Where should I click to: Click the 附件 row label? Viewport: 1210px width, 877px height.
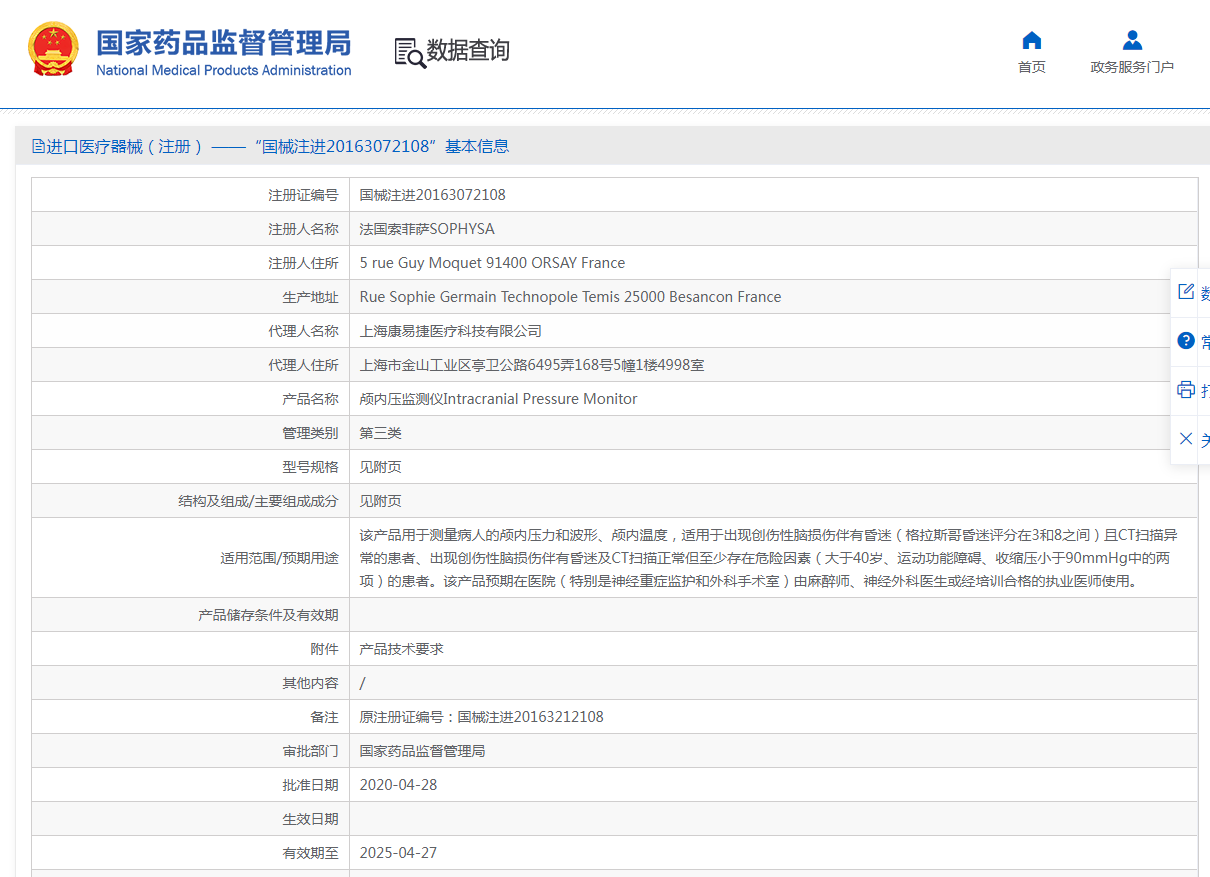pos(325,649)
